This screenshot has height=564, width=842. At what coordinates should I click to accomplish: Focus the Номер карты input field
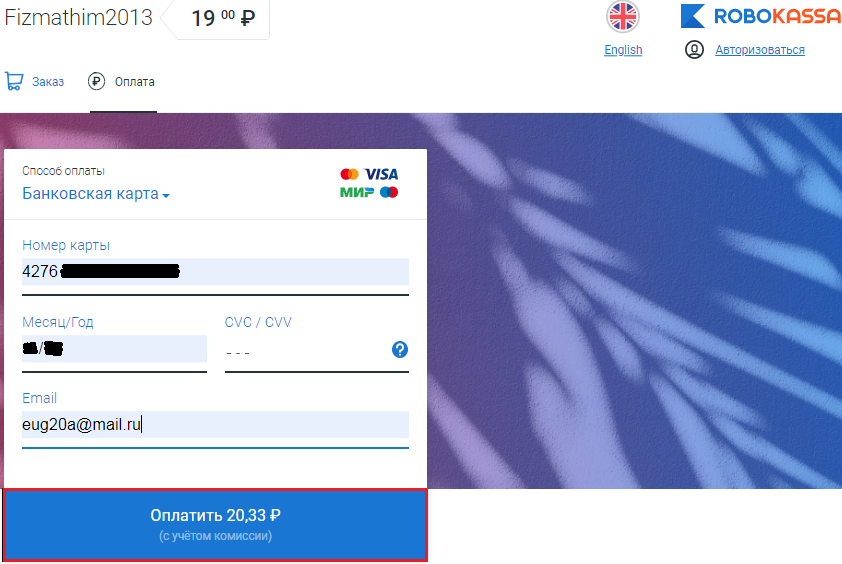pos(215,272)
